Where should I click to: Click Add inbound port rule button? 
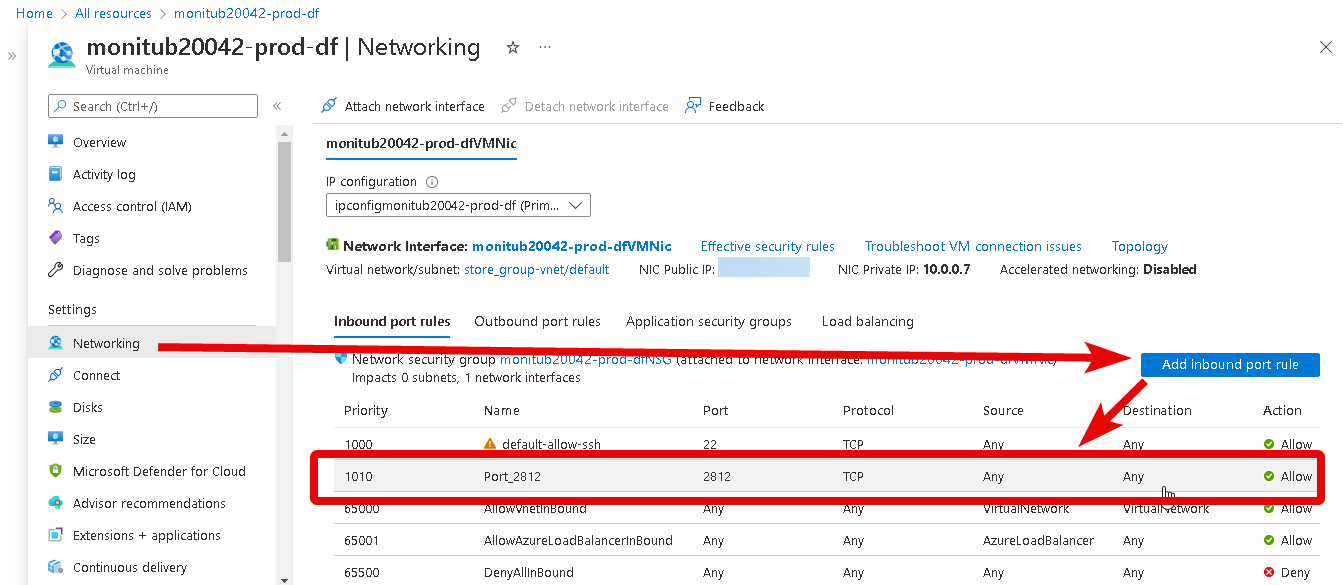(x=1230, y=365)
